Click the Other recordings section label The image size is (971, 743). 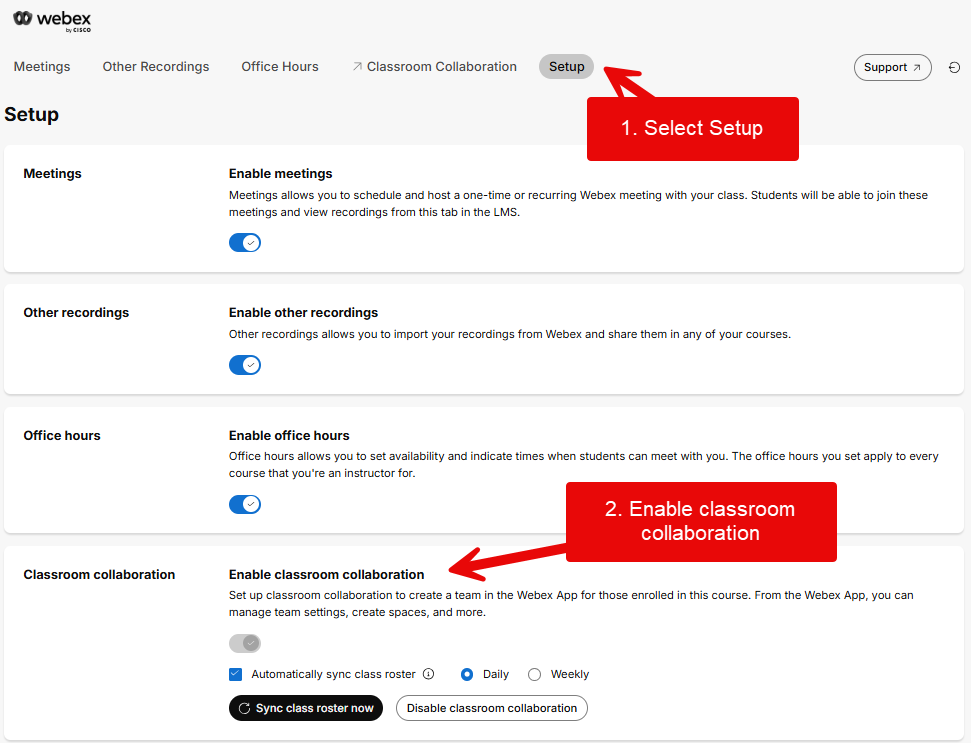click(76, 313)
